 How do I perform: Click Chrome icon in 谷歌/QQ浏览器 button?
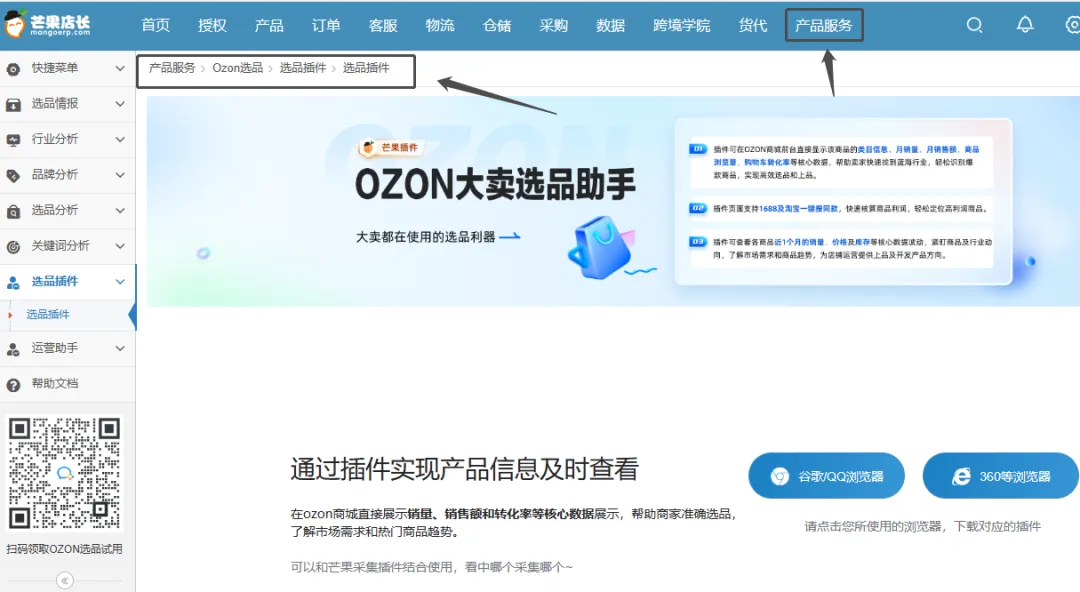coord(780,476)
